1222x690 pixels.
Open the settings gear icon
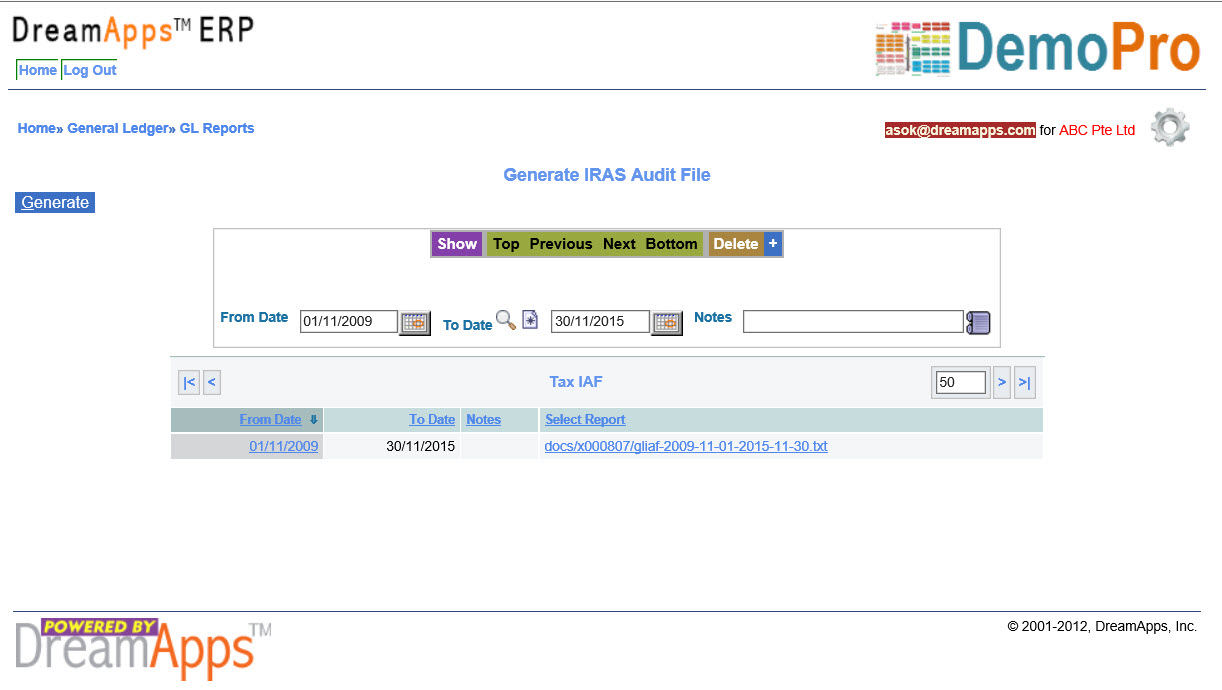point(1170,128)
